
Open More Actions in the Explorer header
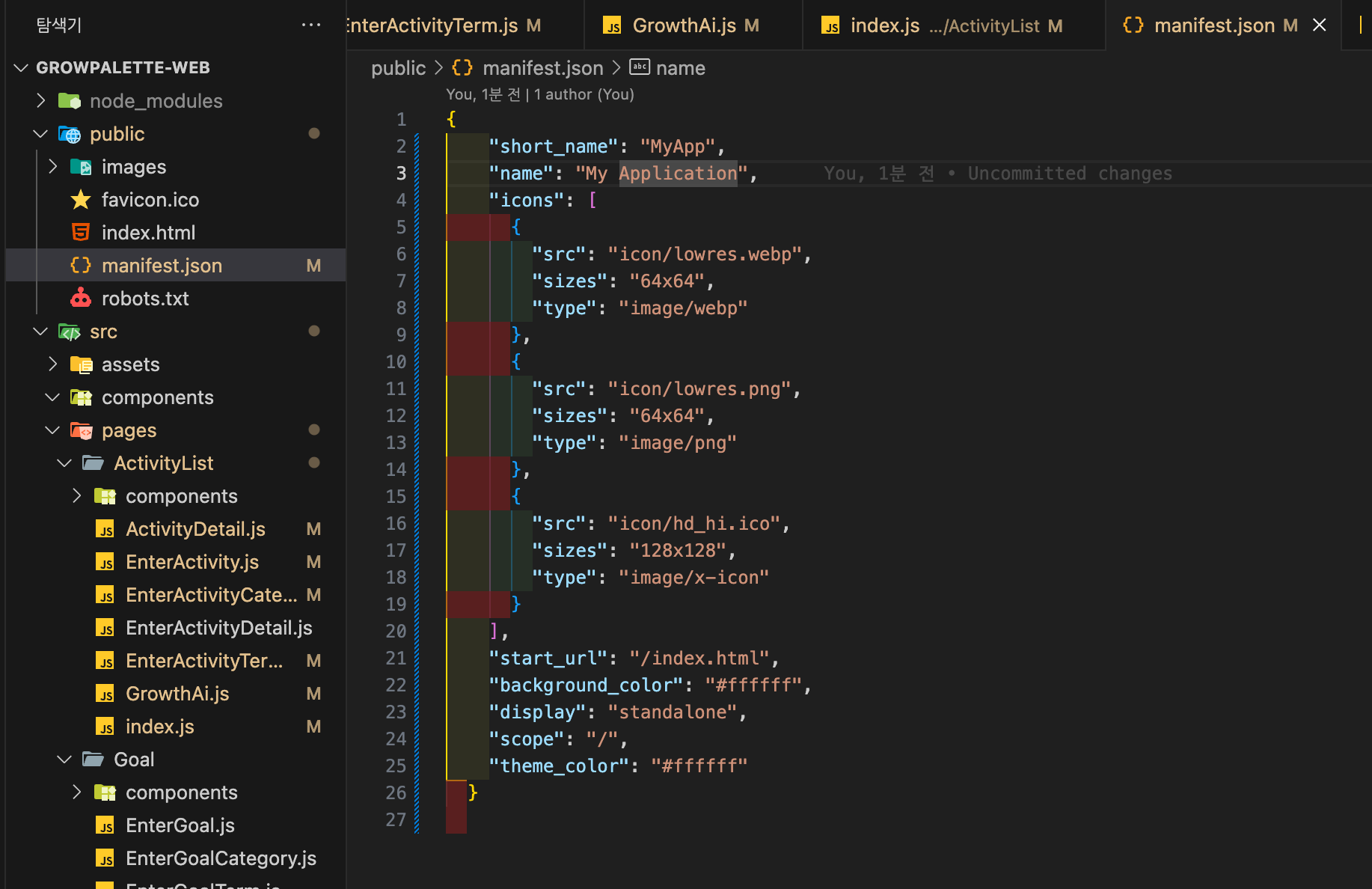[x=310, y=24]
